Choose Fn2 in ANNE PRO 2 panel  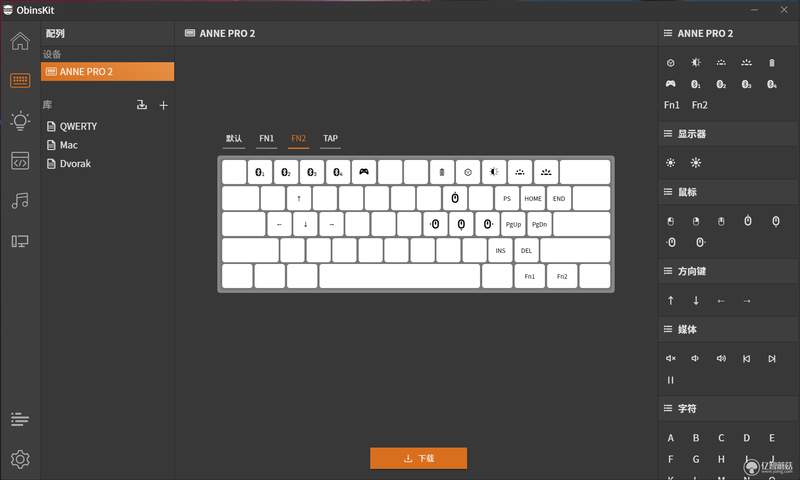coord(699,105)
